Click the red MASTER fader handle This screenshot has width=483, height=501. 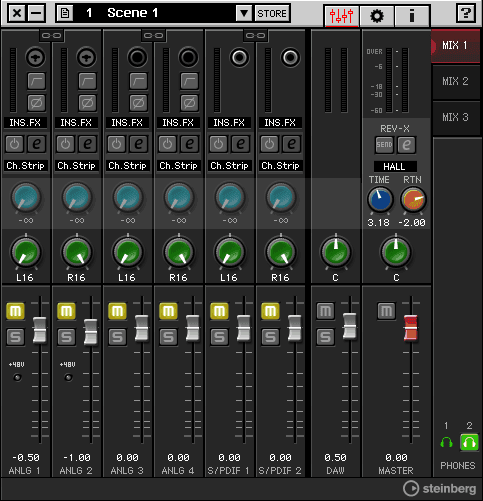coord(411,328)
